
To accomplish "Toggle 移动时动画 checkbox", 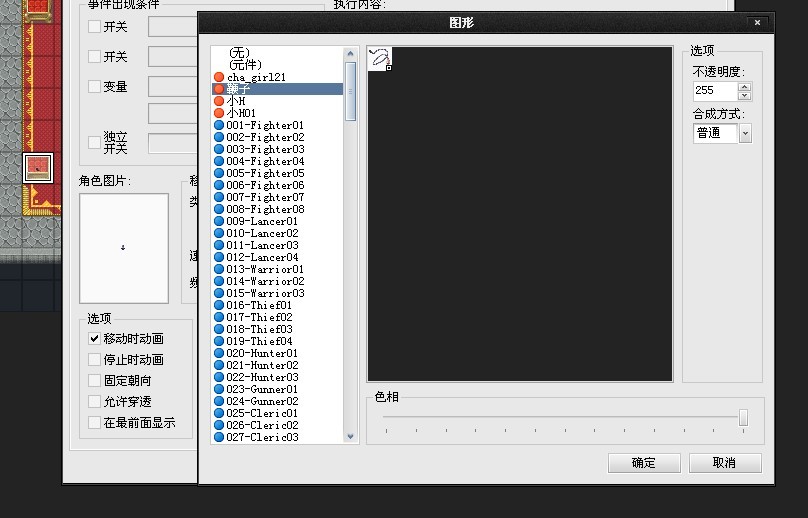I will coord(94,339).
